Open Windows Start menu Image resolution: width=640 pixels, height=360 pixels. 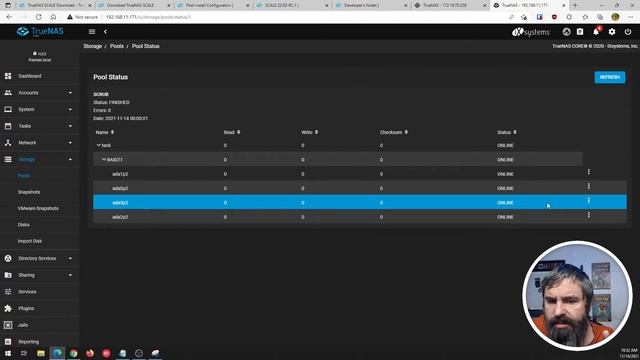coord(8,353)
